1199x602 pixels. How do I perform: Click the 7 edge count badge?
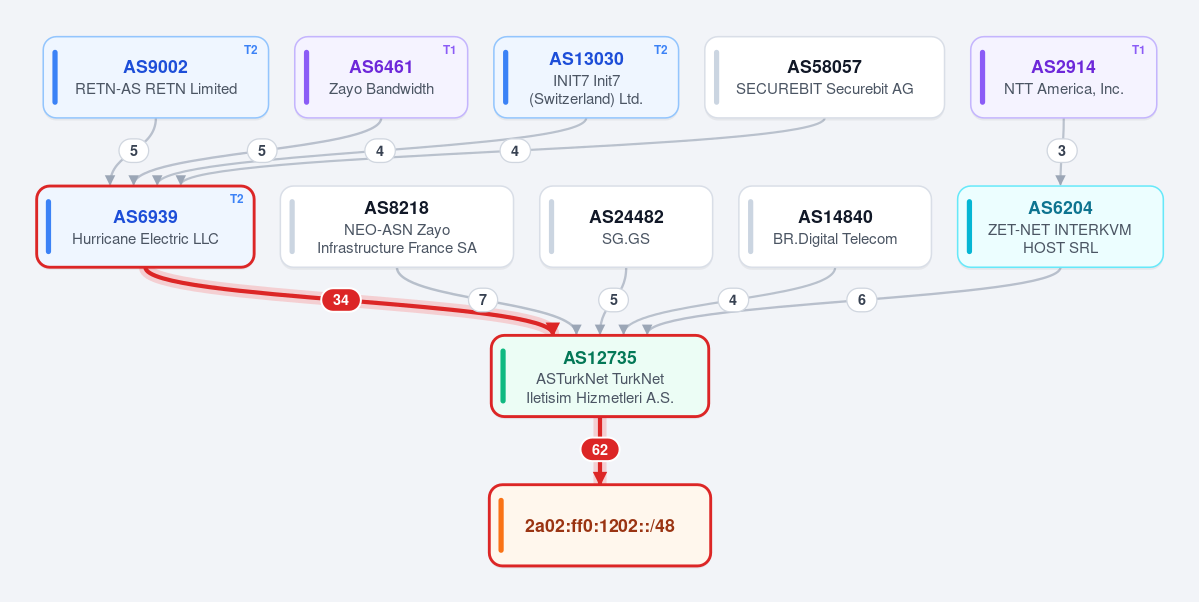[483, 301]
